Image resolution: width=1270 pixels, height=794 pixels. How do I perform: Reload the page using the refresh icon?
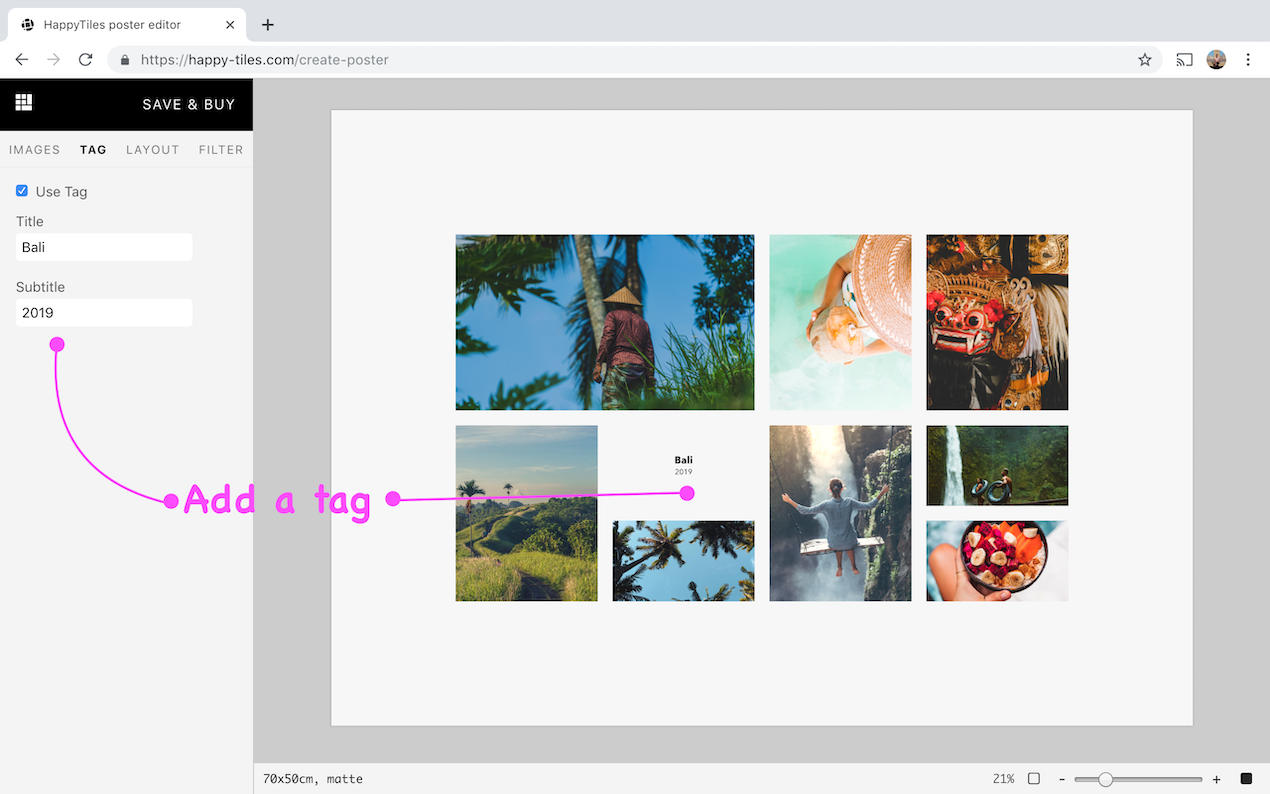point(85,60)
